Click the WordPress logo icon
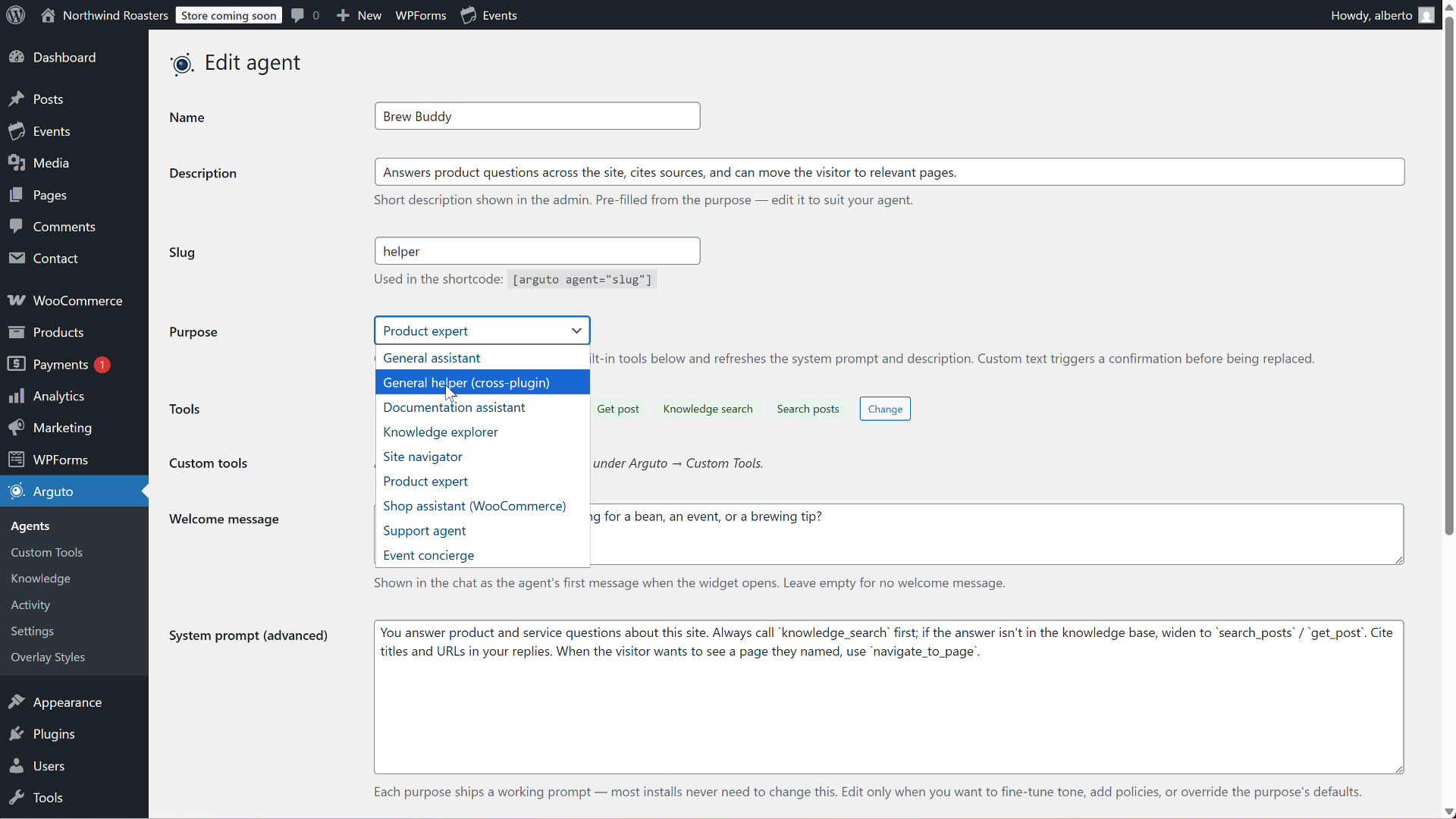The height and width of the screenshot is (819, 1456). click(x=15, y=15)
